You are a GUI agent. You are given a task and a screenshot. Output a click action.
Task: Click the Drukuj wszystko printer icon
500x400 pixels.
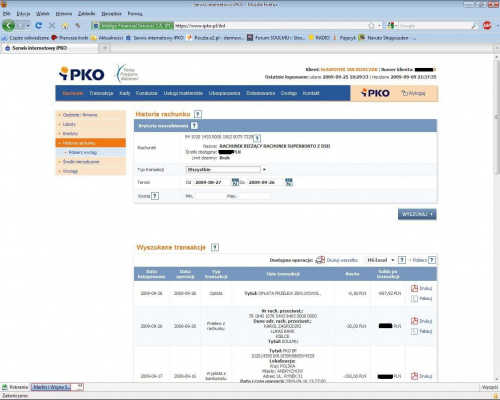[320, 260]
